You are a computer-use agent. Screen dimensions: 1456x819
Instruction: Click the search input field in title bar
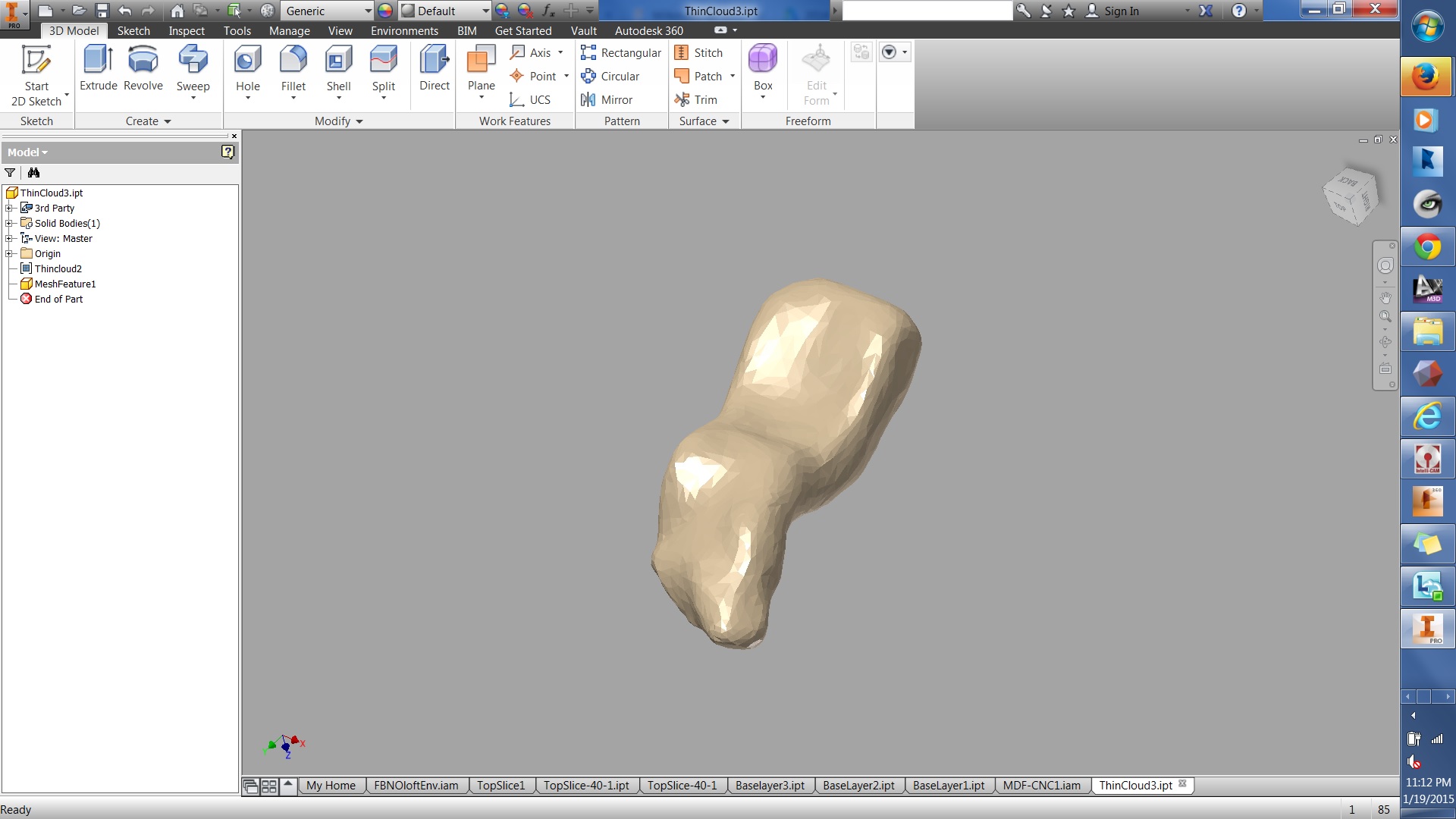[927, 11]
